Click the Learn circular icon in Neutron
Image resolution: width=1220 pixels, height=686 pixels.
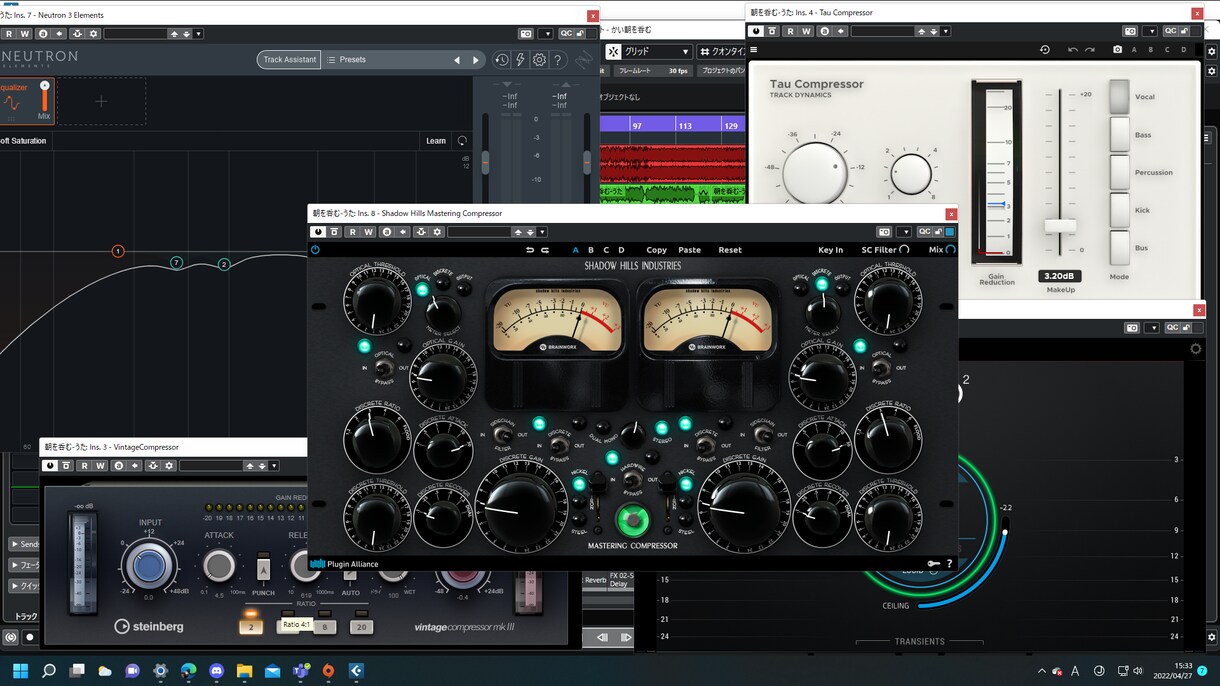[x=462, y=141]
